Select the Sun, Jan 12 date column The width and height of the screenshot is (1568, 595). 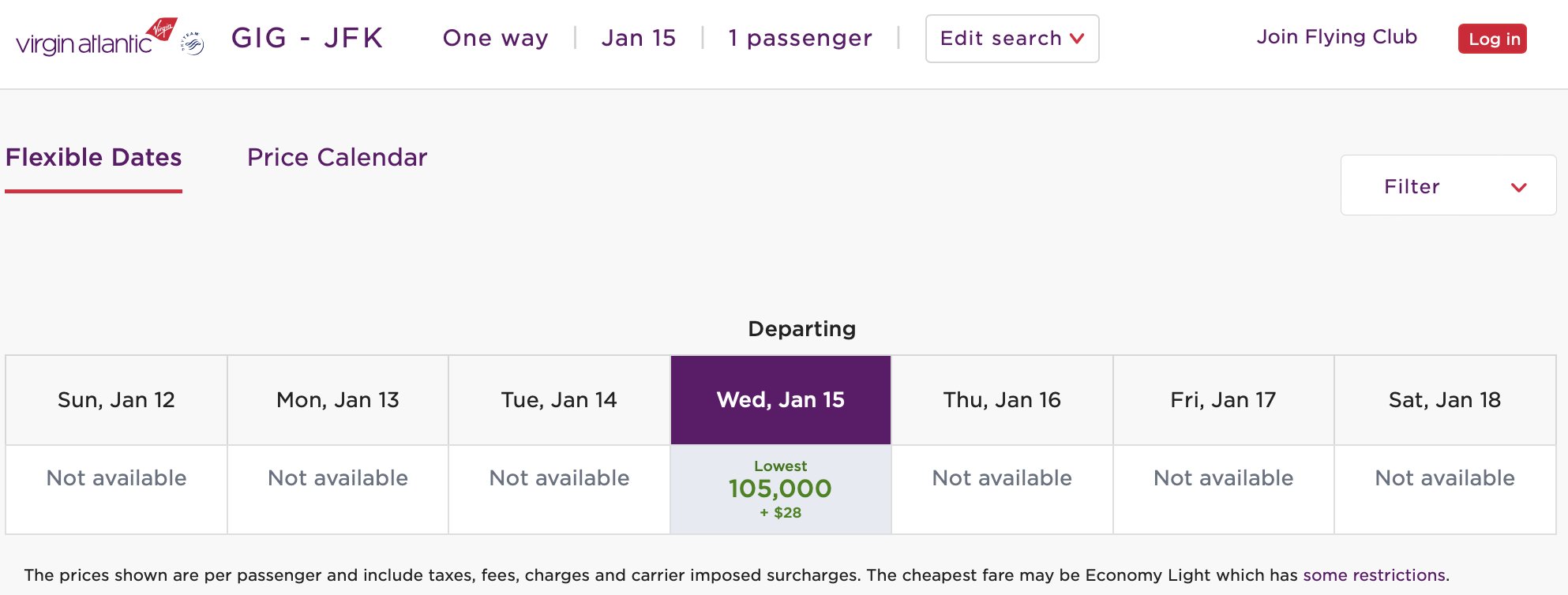[x=116, y=400]
